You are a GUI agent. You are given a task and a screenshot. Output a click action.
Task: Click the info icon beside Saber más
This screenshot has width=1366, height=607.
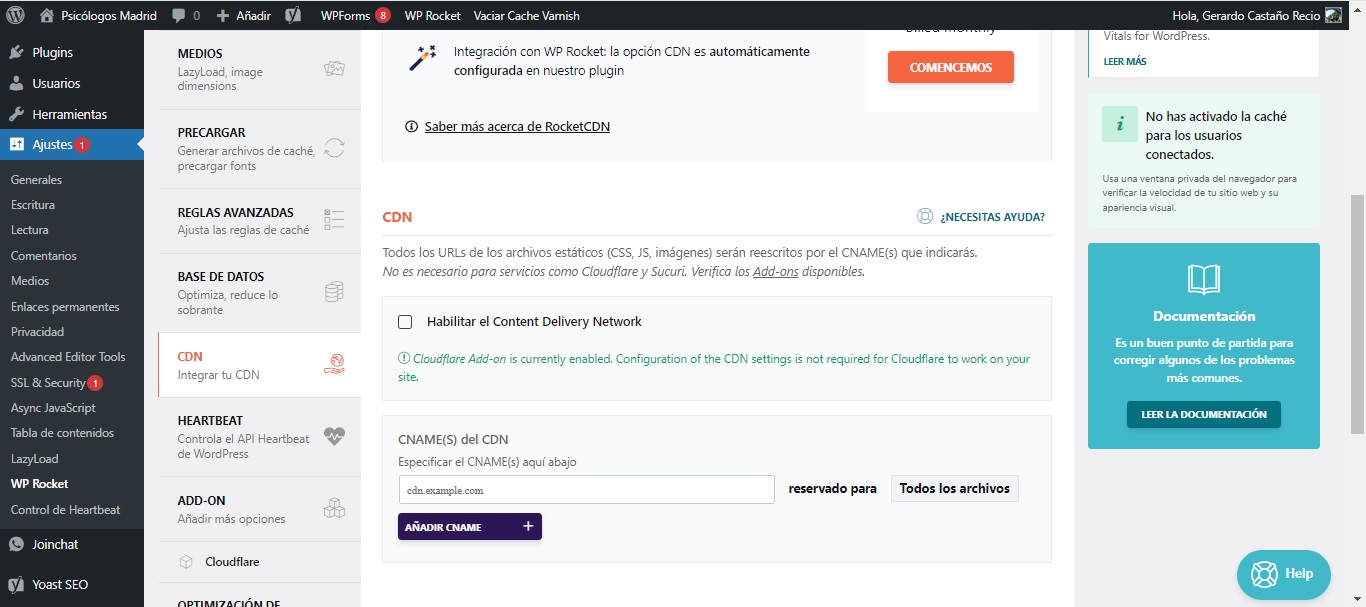tap(411, 127)
